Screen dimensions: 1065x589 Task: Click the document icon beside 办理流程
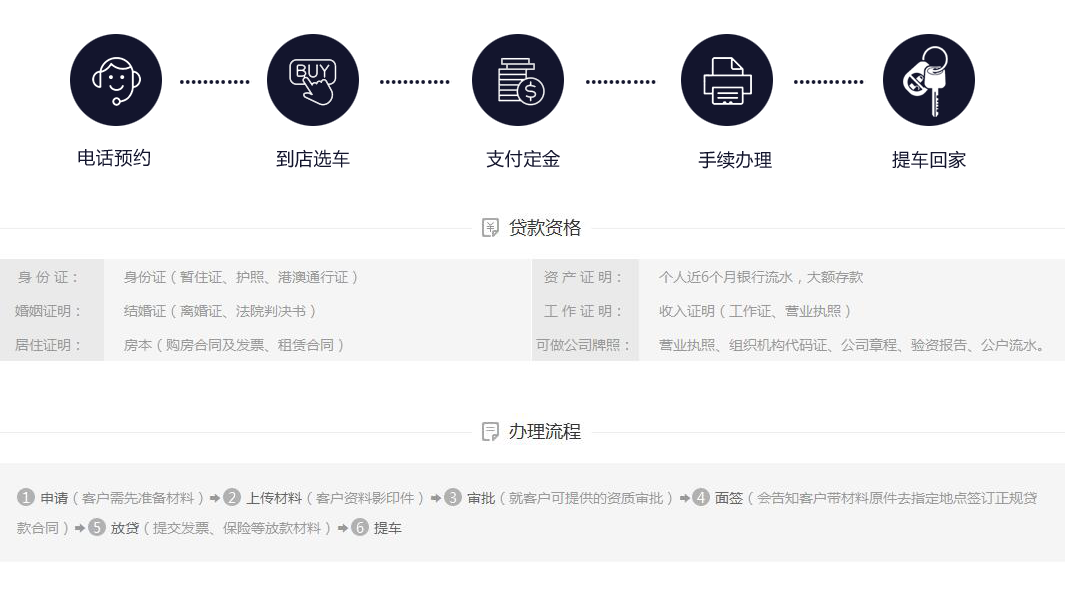490,432
